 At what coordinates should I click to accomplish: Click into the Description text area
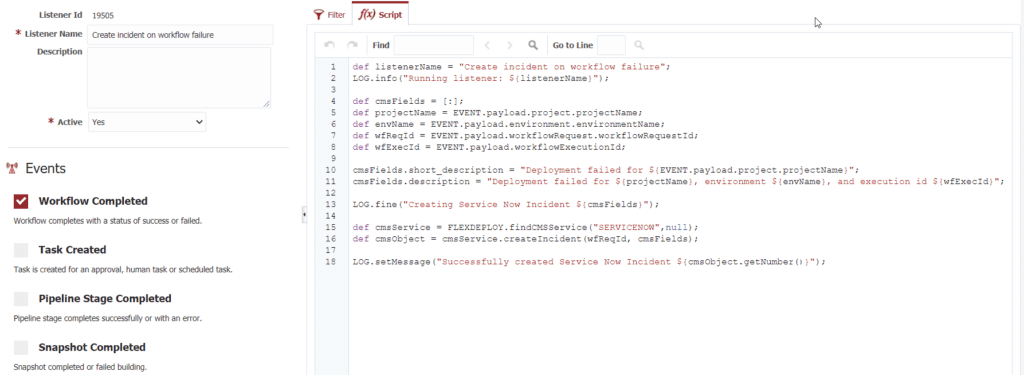click(x=179, y=77)
